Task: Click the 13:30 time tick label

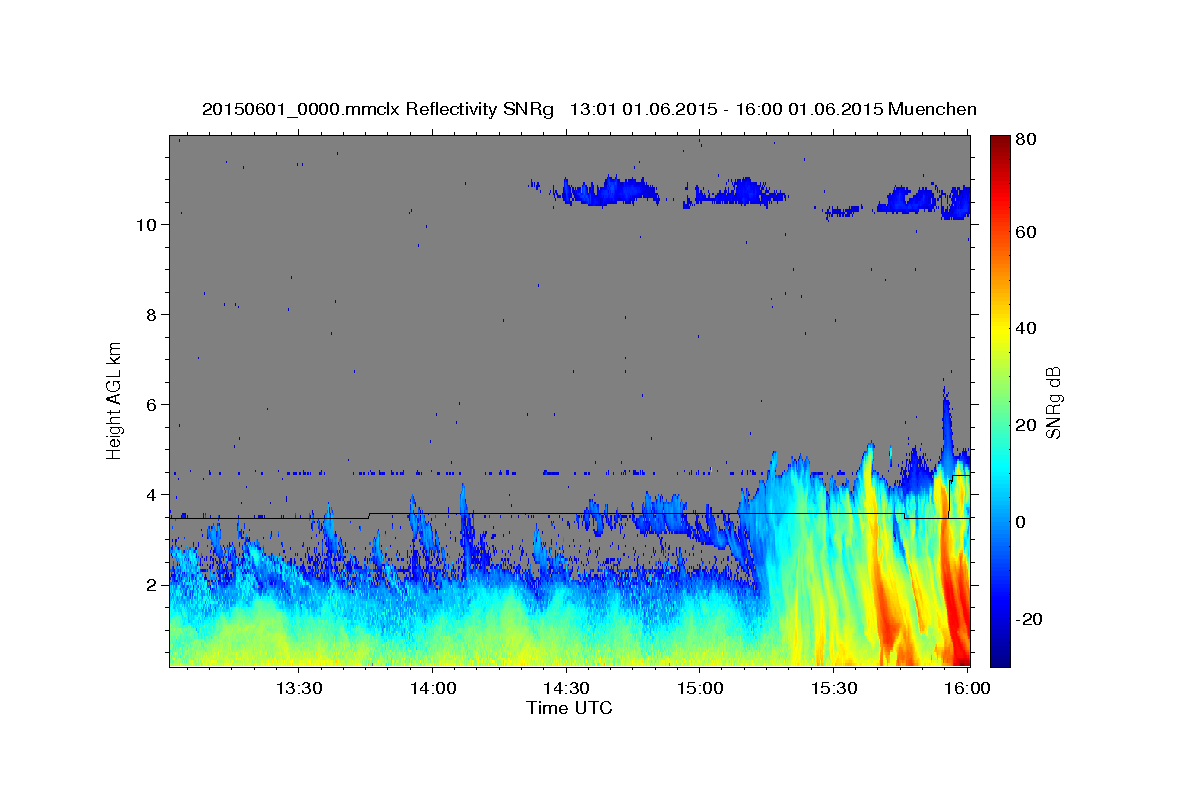Action: 298,688
